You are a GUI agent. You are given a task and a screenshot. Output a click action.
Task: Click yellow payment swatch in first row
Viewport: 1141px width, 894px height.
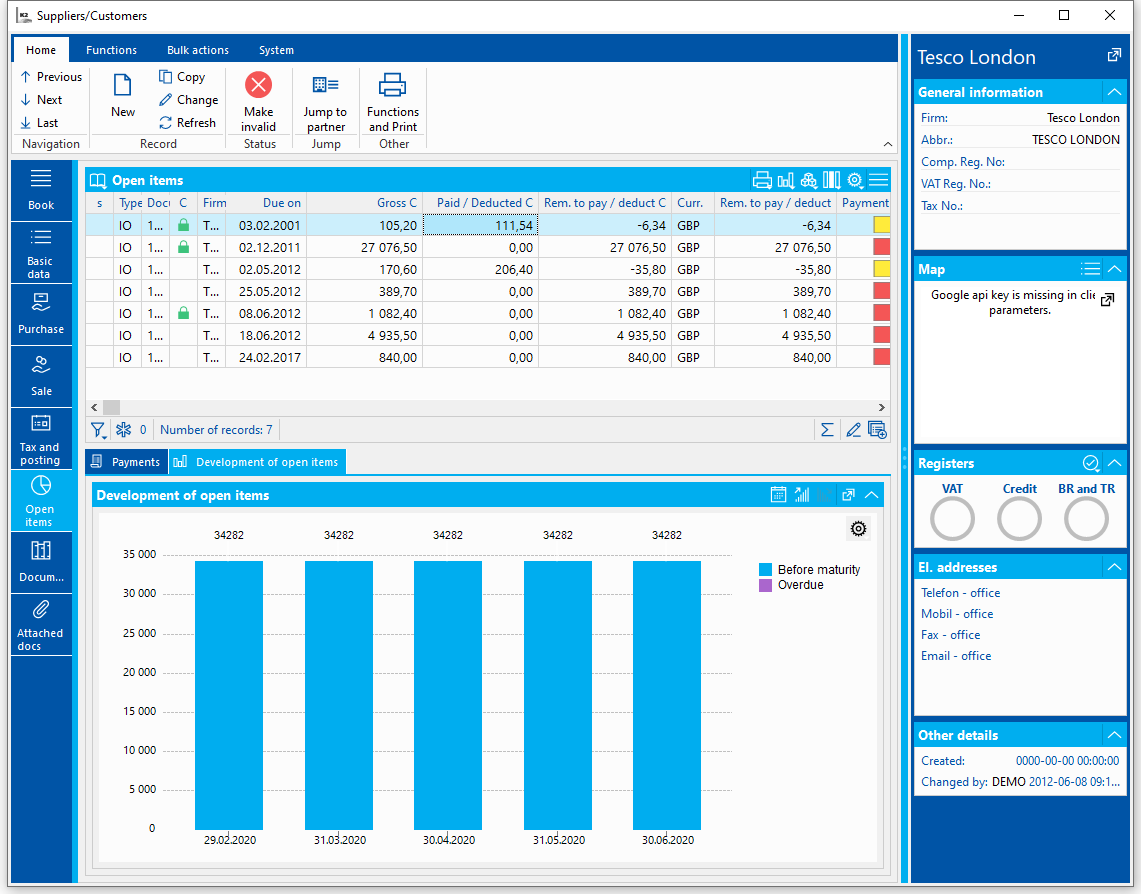click(881, 225)
